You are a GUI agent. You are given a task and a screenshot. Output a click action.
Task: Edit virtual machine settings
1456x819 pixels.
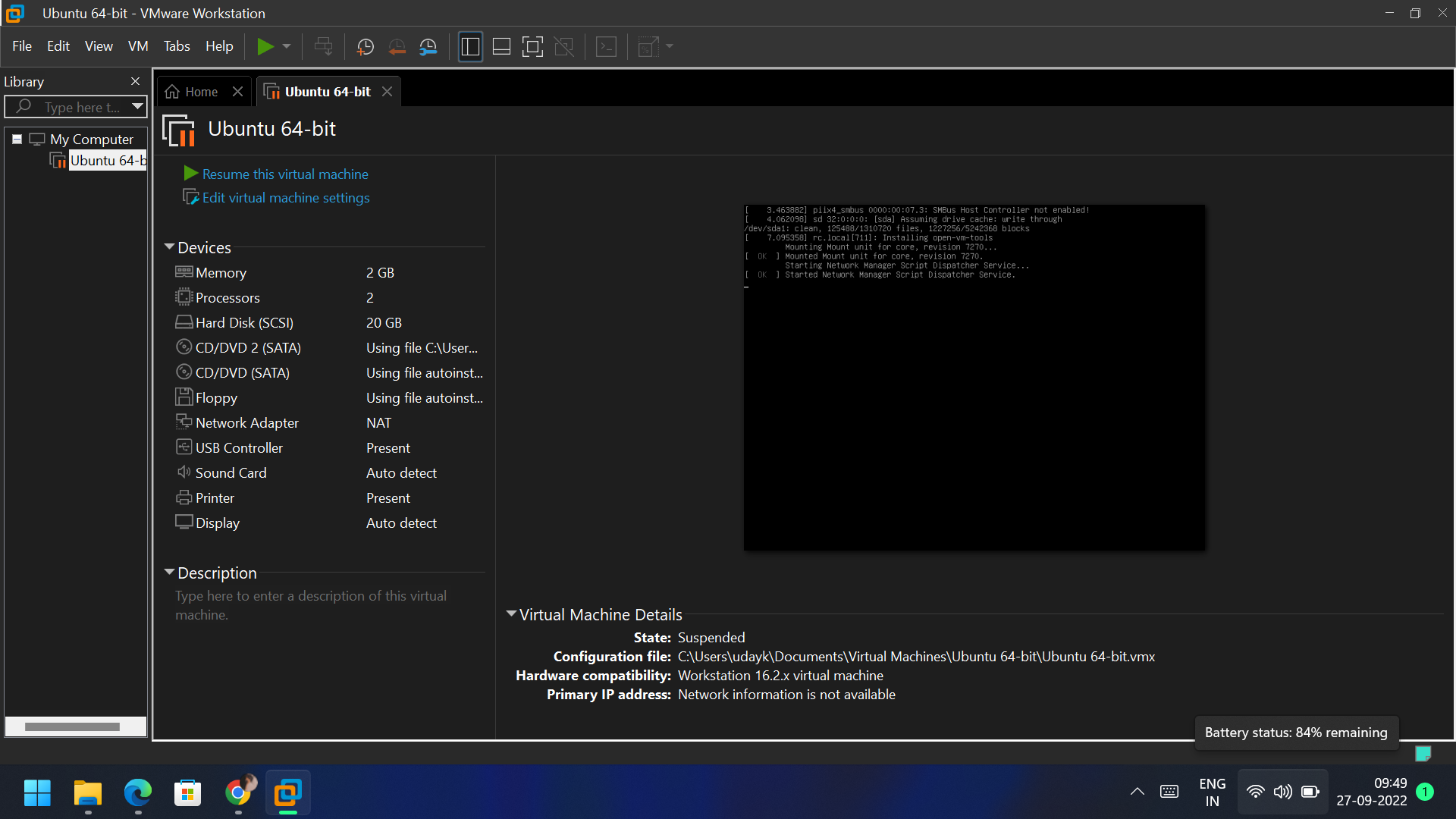pos(285,197)
